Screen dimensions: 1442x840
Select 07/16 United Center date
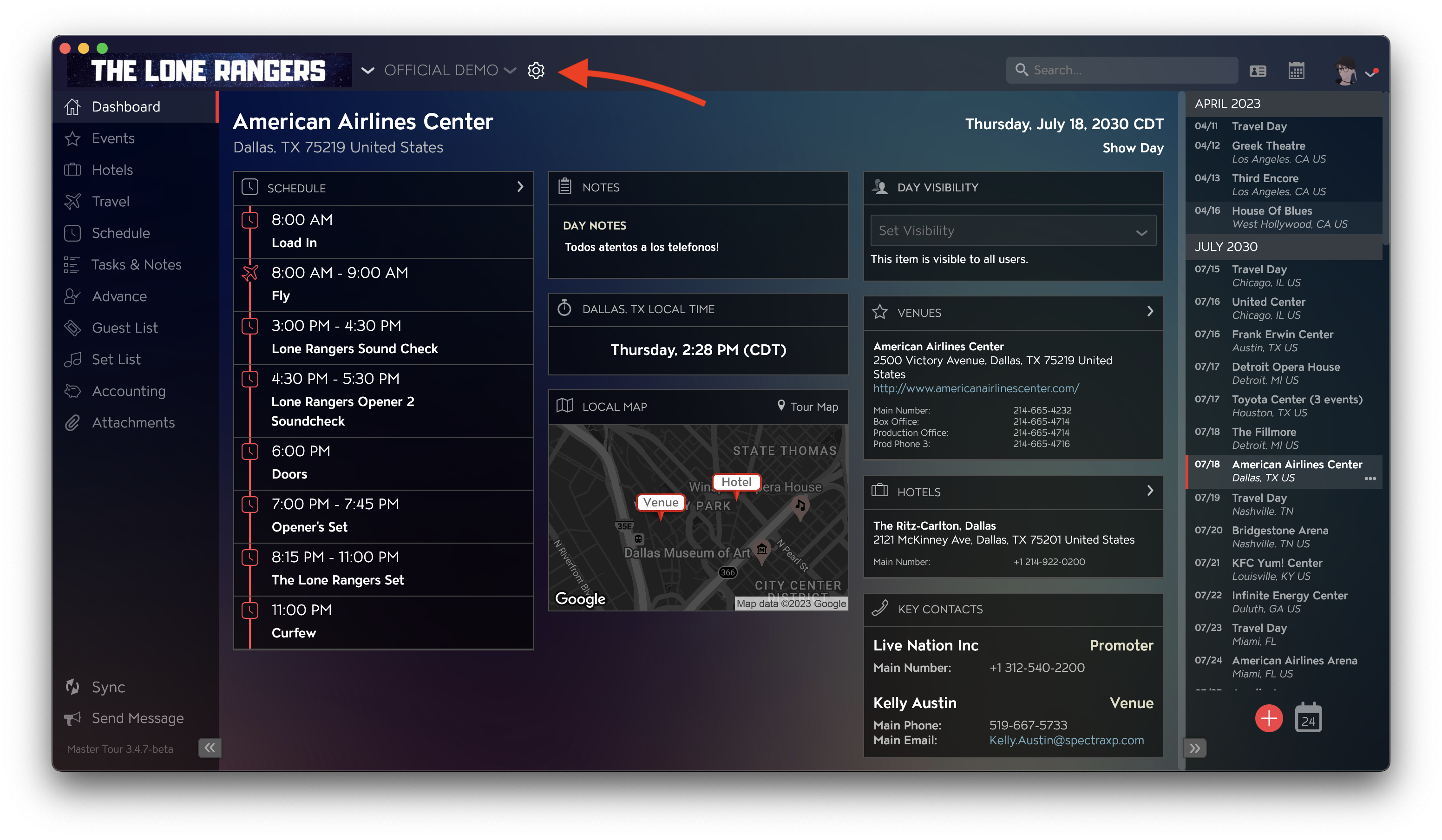1284,308
